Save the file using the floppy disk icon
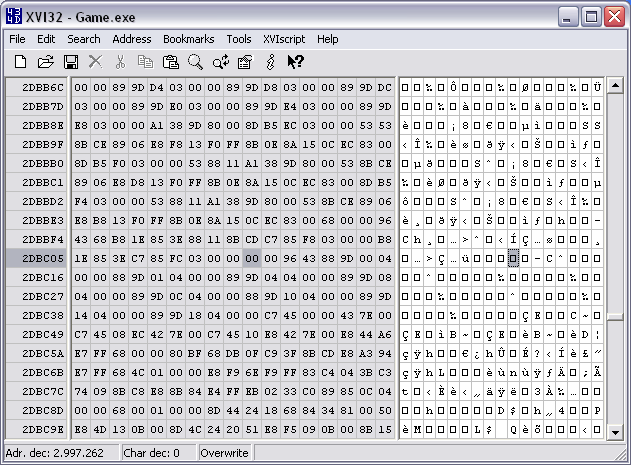Screen dimensions: 631x465 click(x=70, y=62)
